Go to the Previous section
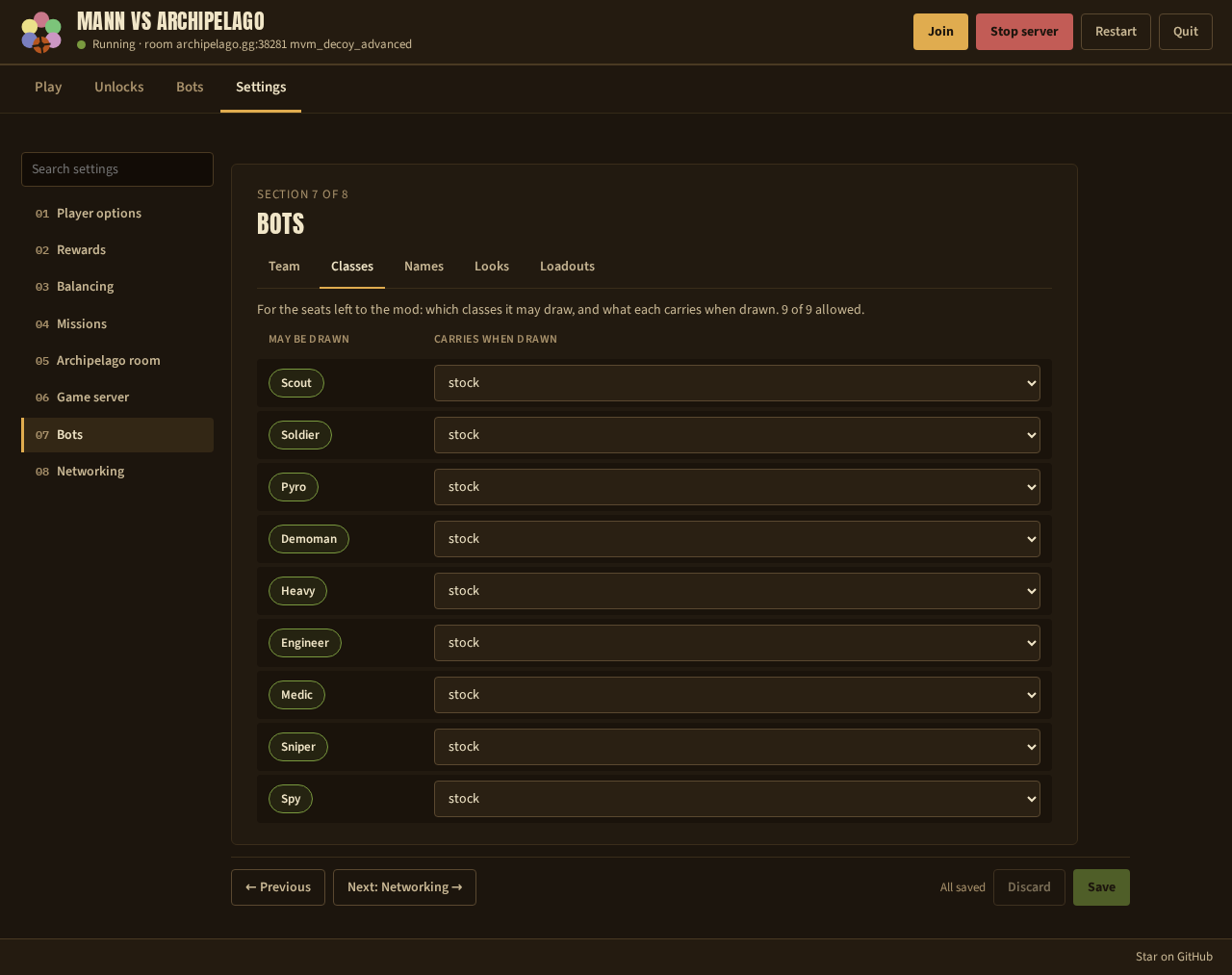1232x975 pixels. click(278, 887)
